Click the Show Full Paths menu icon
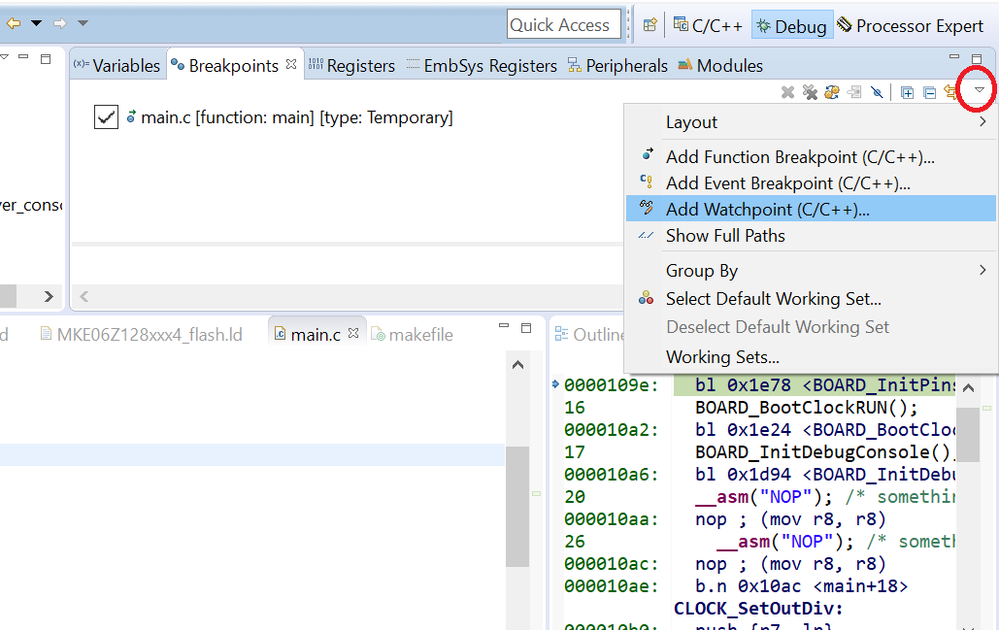The height and width of the screenshot is (630, 999). click(646, 235)
